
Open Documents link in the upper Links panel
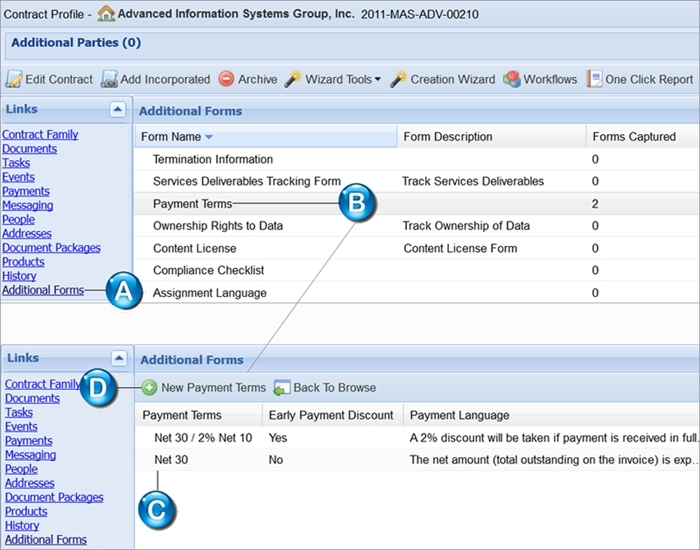pyautogui.click(x=29, y=149)
